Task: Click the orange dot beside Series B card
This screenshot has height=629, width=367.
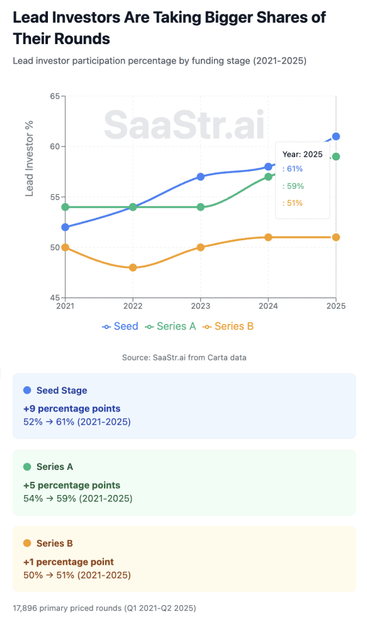Action: (x=27, y=543)
